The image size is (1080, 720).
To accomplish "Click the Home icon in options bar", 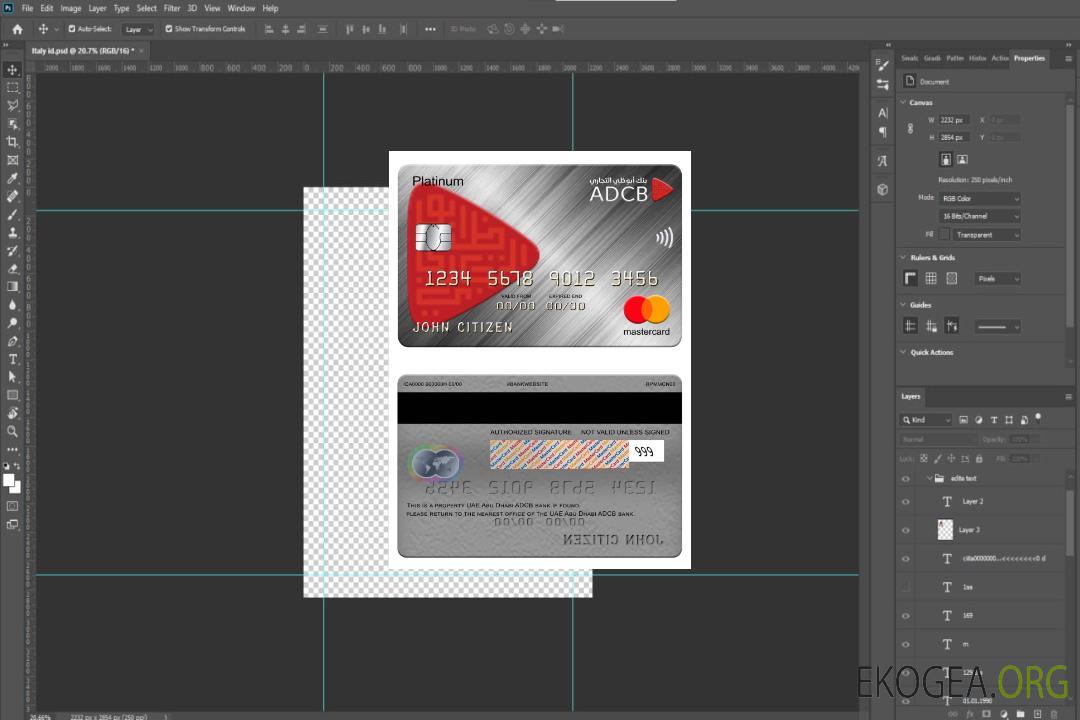I will [17, 29].
